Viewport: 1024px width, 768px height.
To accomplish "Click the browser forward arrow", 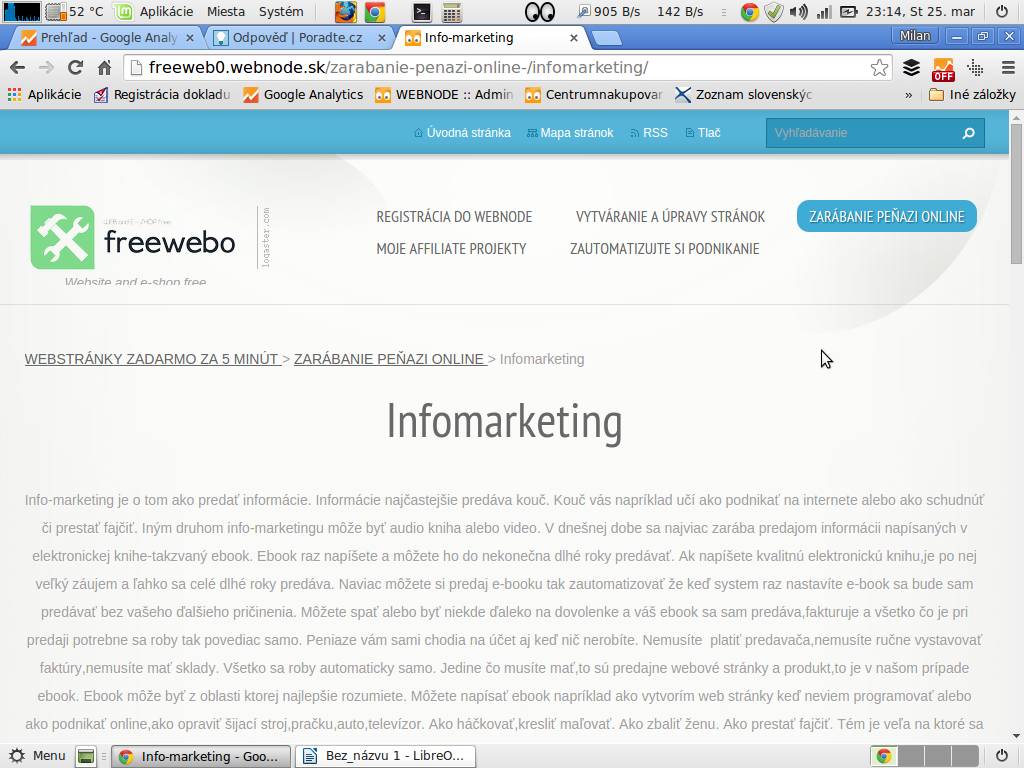I will pyautogui.click(x=46, y=67).
